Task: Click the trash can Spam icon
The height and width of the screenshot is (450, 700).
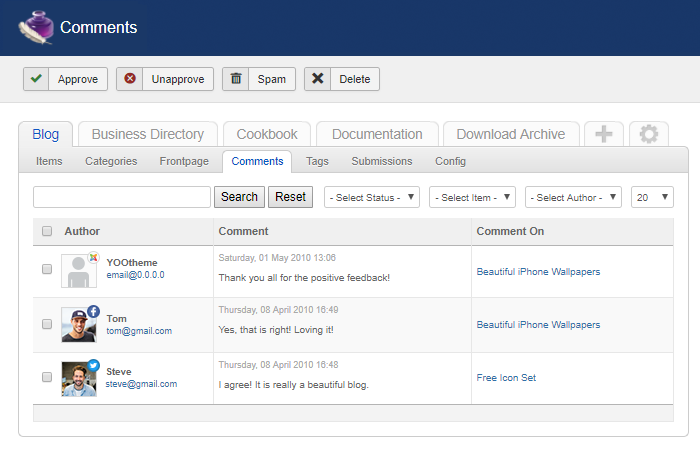Action: point(236,79)
